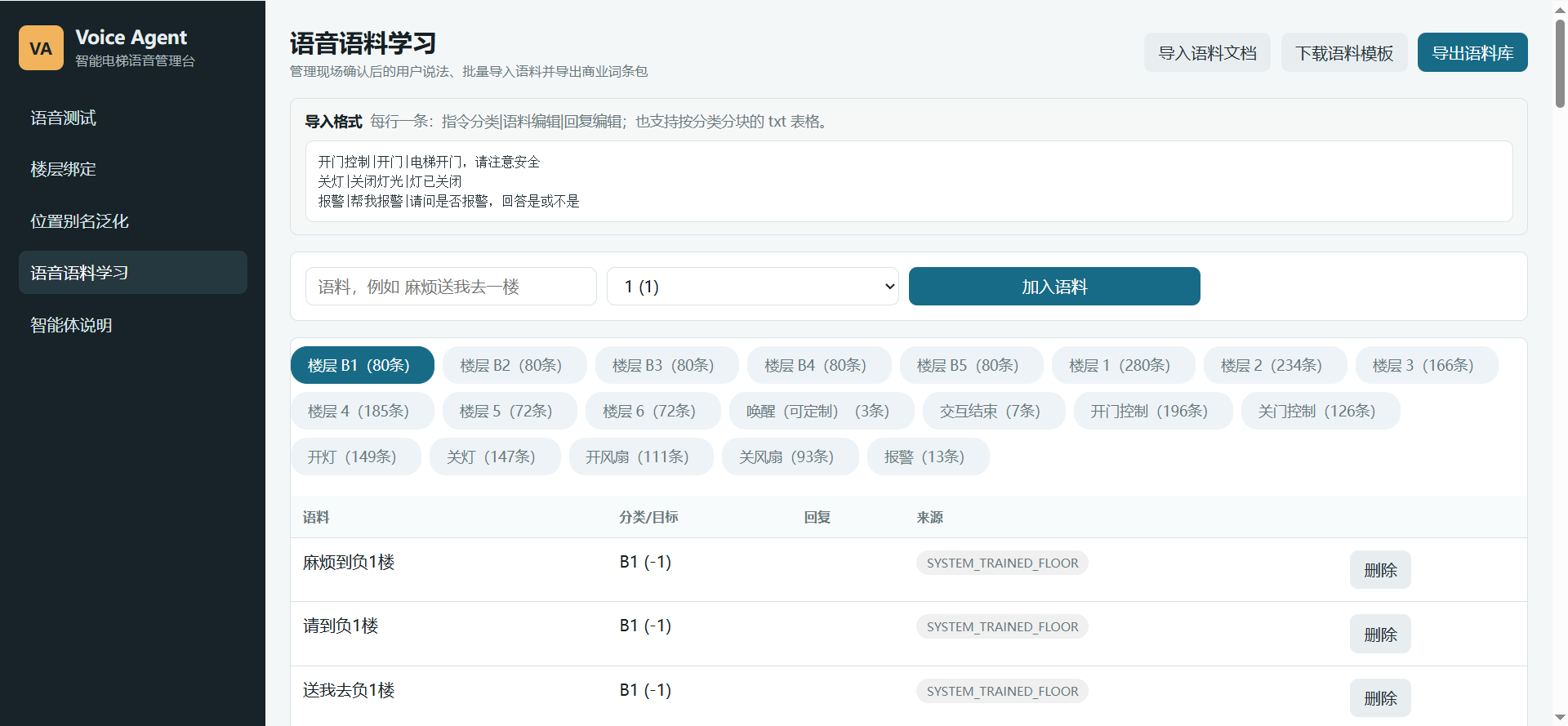This screenshot has height=726, width=1568.
Task: Click the 加入语料 button
Action: 1054,287
